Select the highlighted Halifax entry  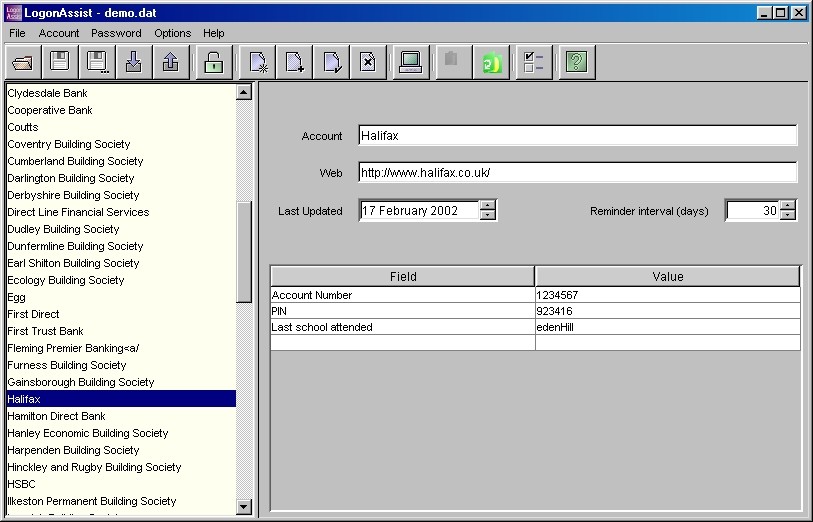click(x=121, y=399)
